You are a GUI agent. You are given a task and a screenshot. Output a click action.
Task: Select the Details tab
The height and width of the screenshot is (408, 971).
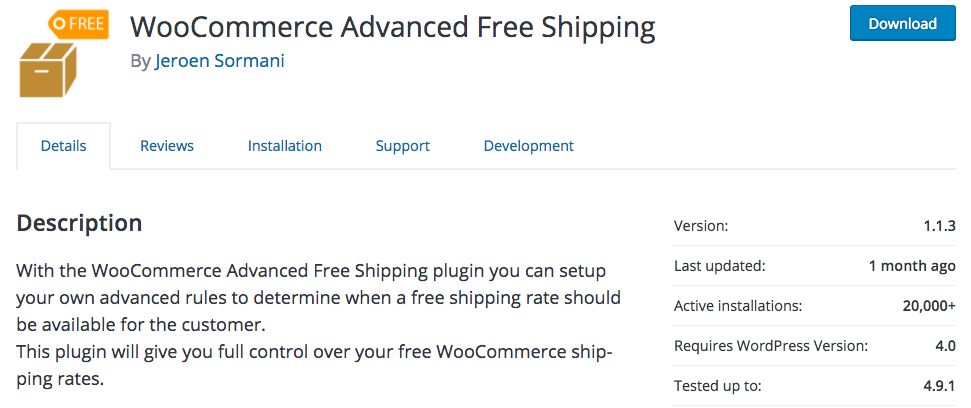point(63,146)
